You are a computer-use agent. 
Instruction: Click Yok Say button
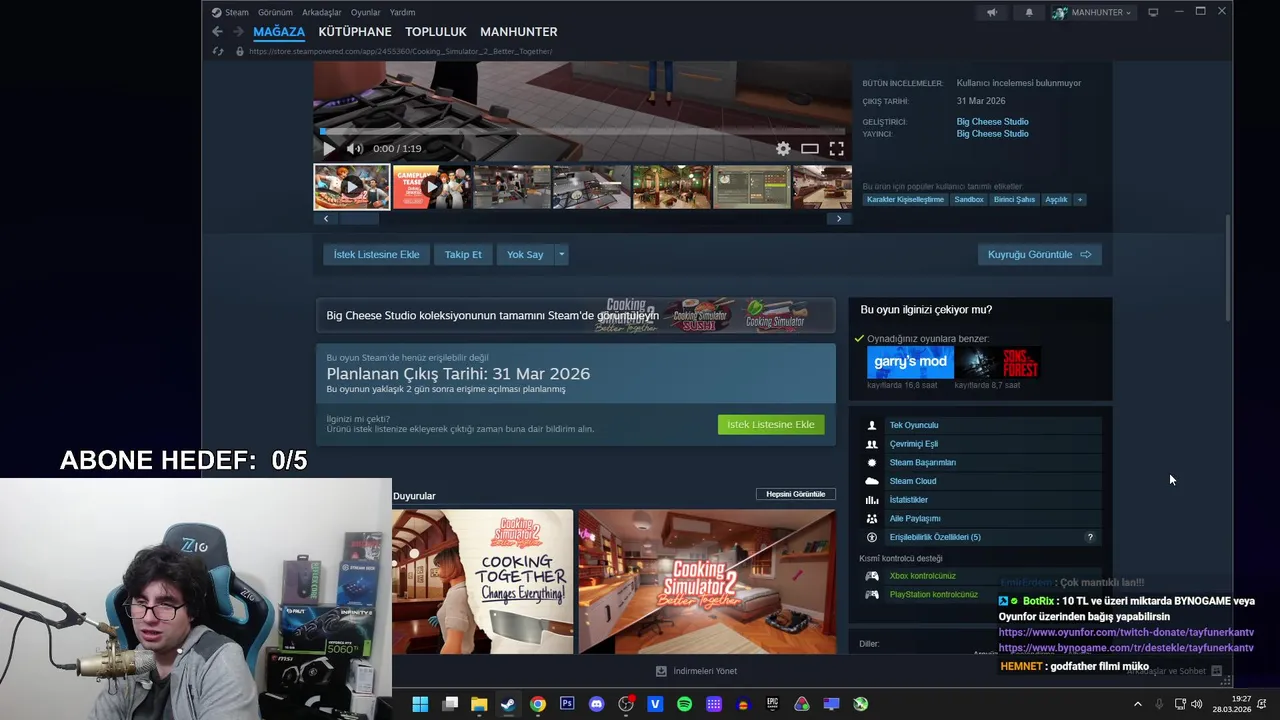pyautogui.click(x=525, y=254)
